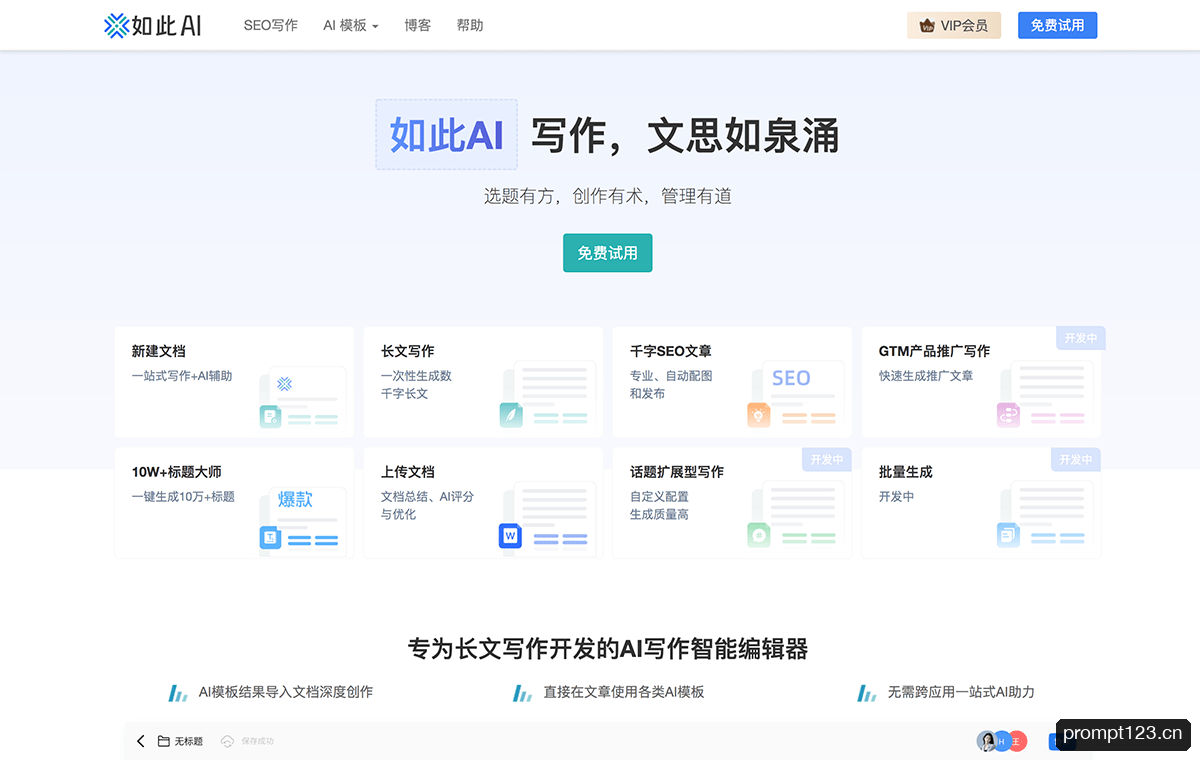Click the back arrow in editor preview

pos(141,741)
